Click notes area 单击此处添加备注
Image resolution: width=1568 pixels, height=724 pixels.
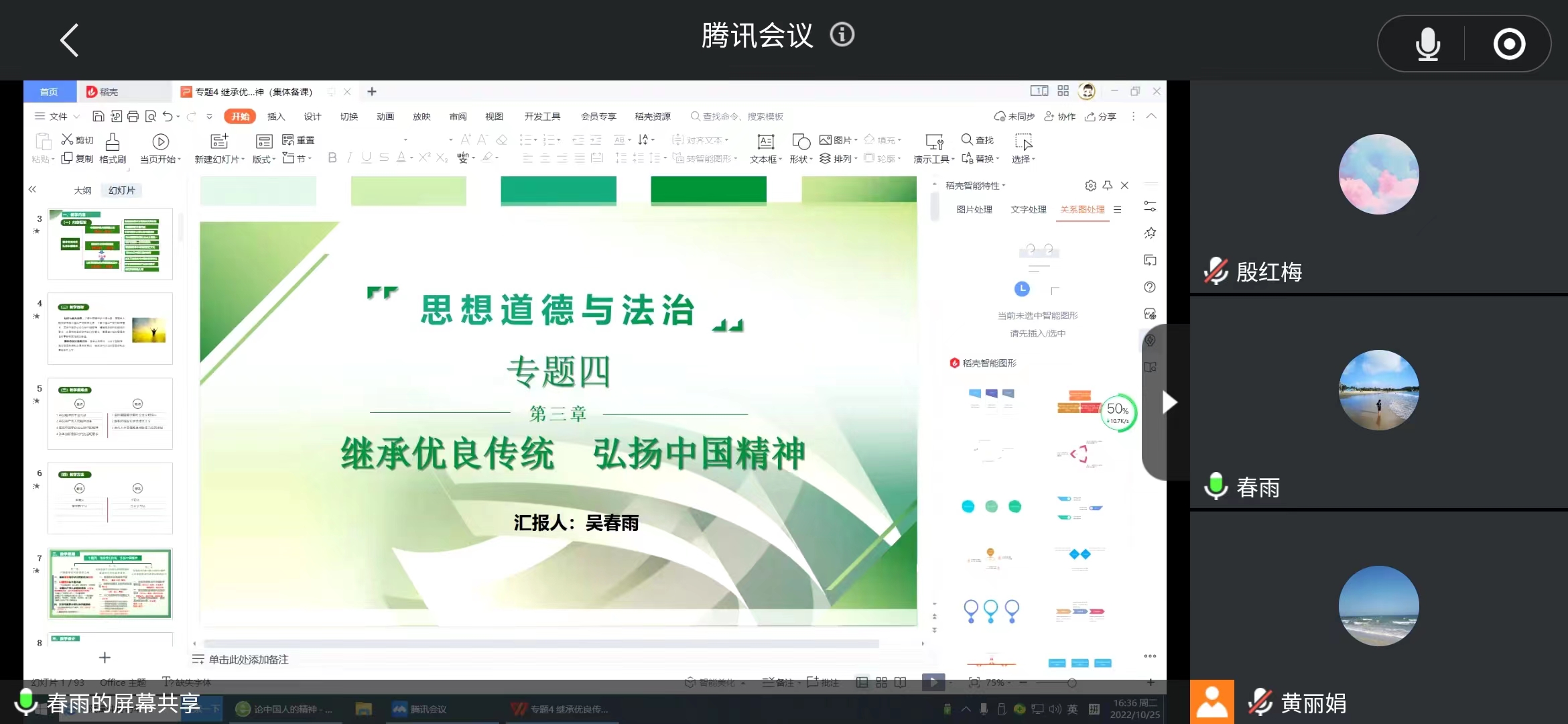coord(248,660)
